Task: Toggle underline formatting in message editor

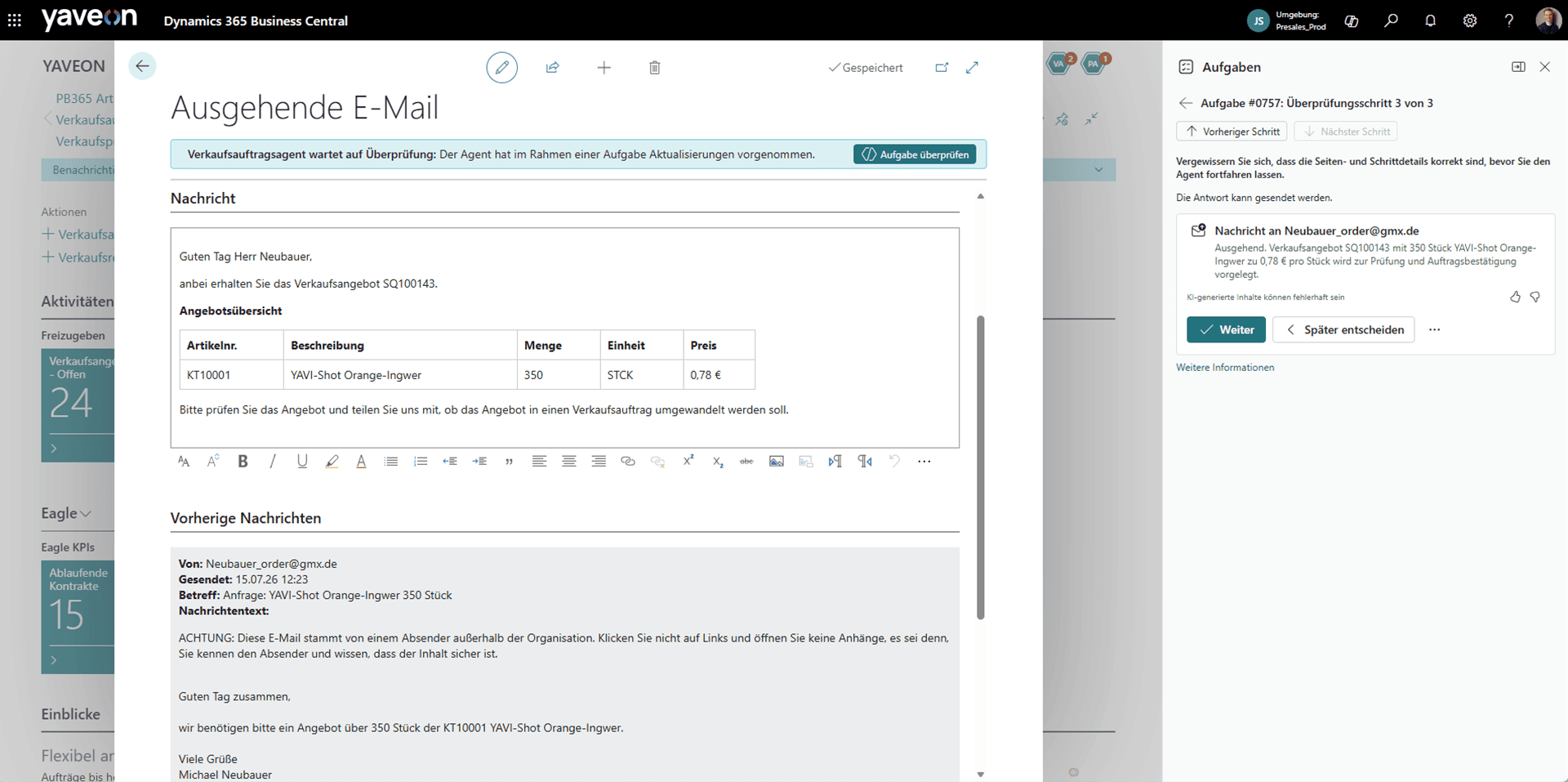Action: tap(302, 462)
